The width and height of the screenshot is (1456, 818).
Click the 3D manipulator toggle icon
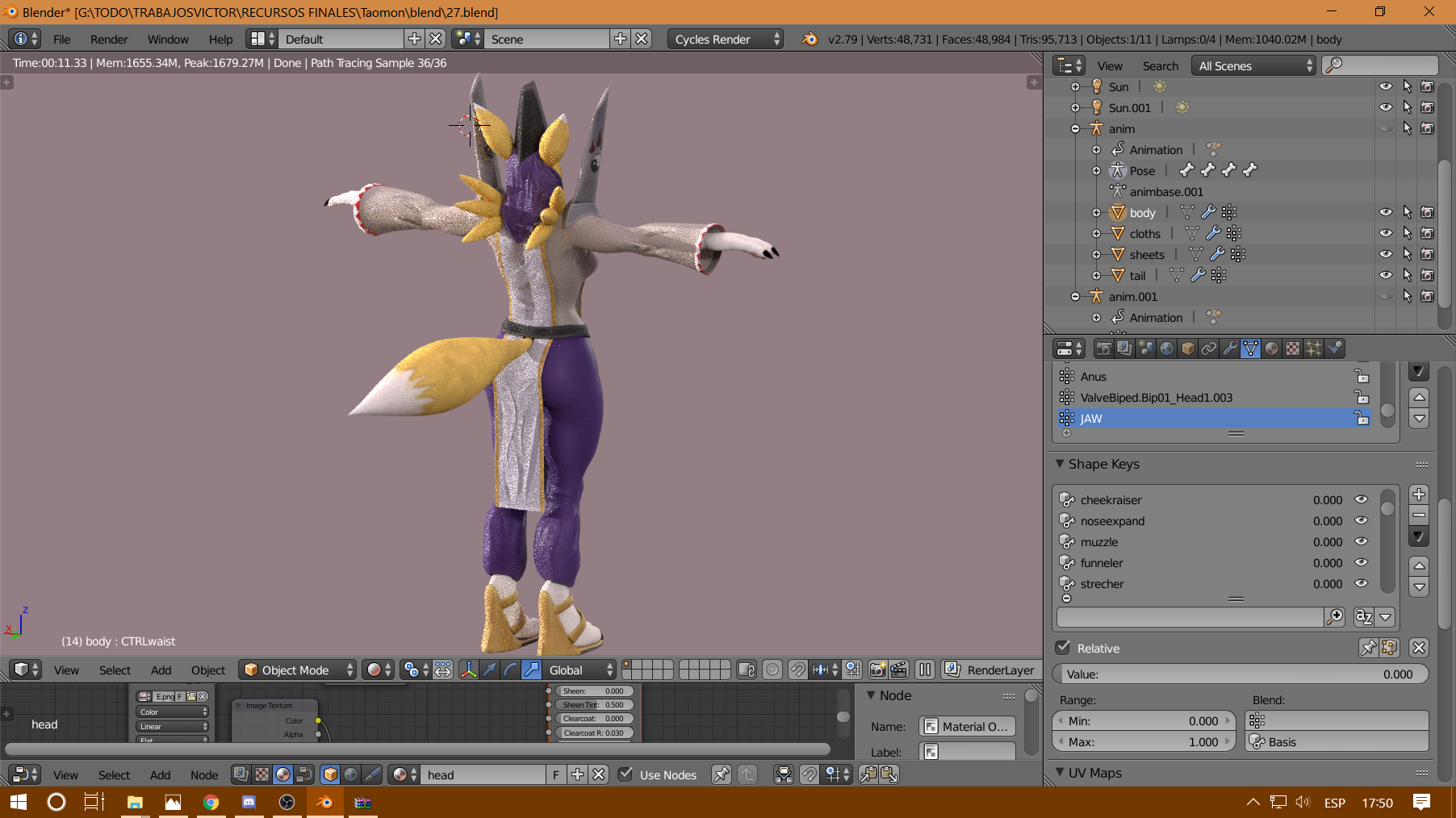pos(468,670)
